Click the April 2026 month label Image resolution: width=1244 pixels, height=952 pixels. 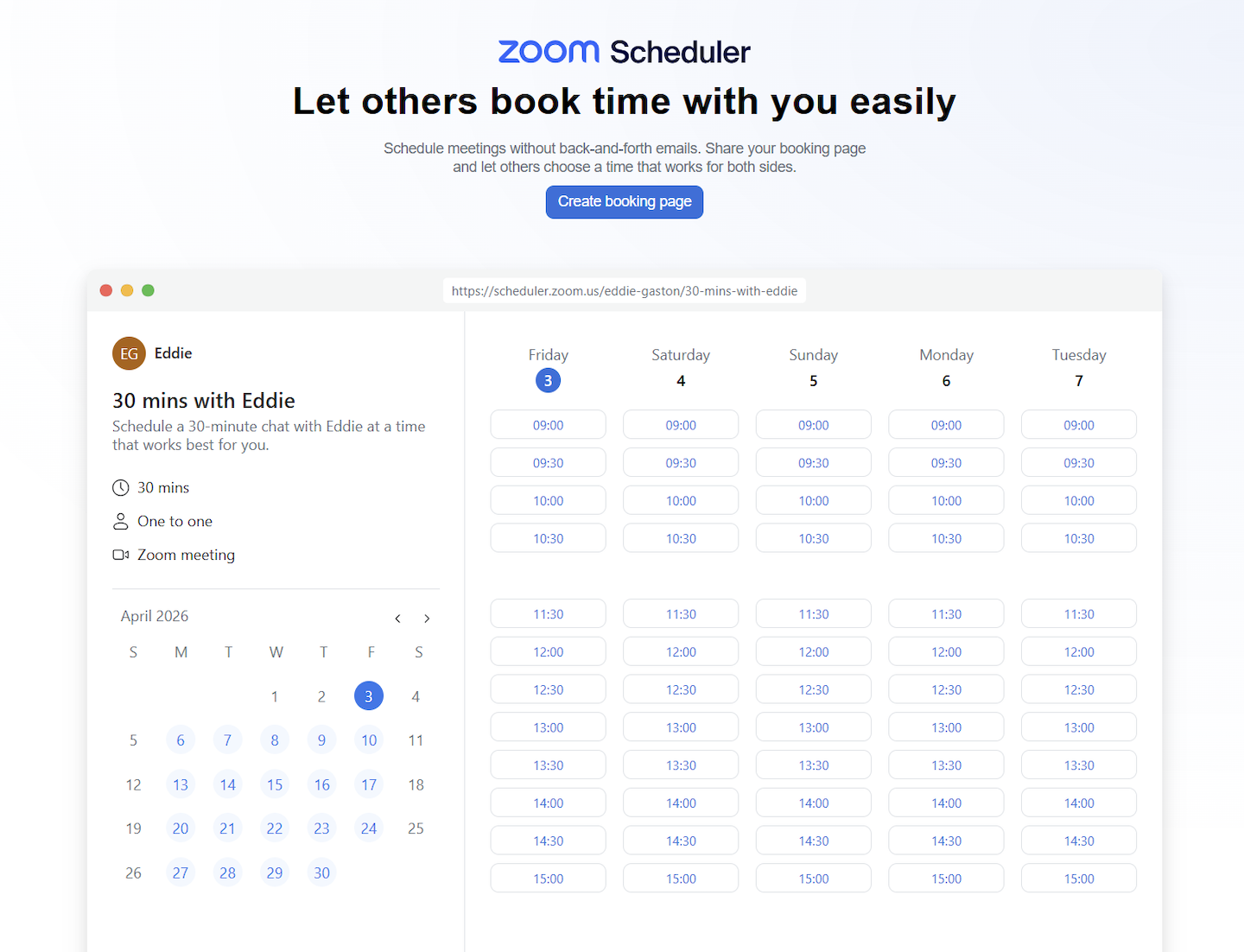pos(155,616)
